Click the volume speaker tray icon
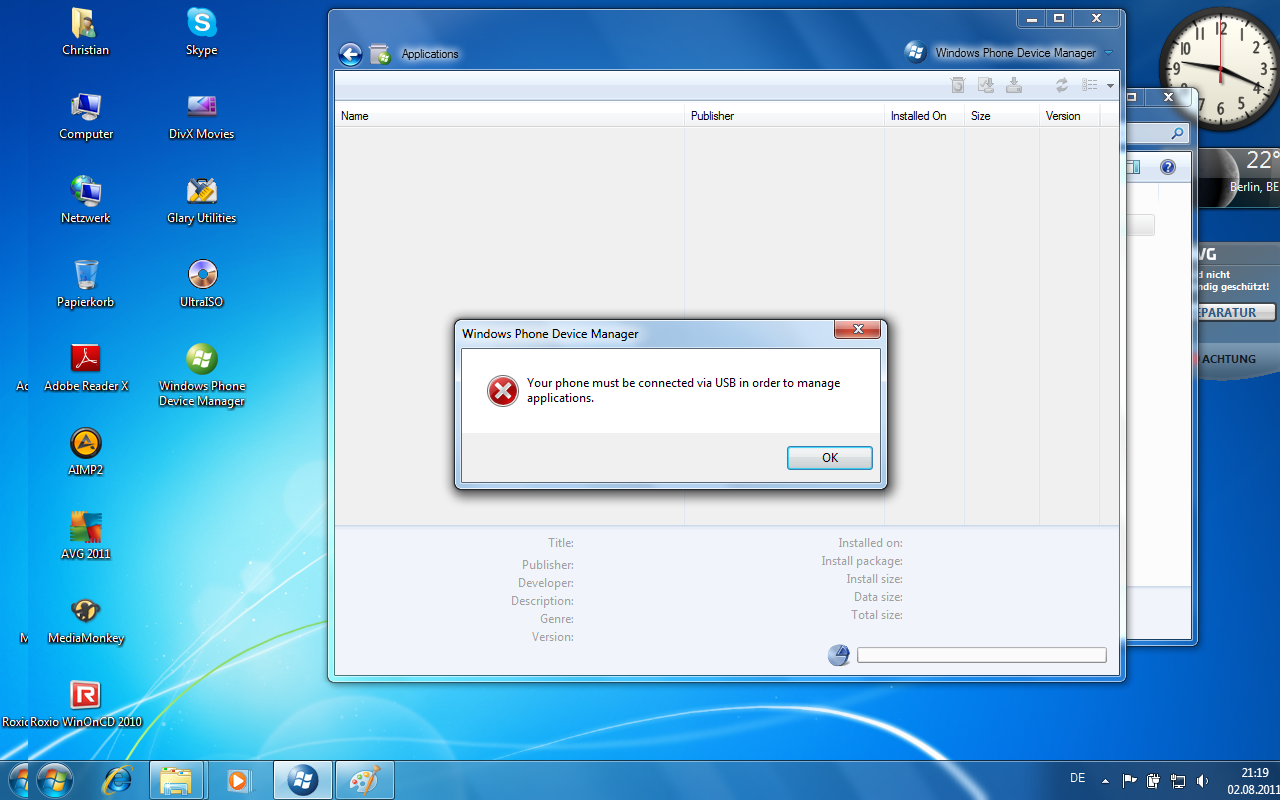Viewport: 1280px width, 800px height. point(1202,780)
